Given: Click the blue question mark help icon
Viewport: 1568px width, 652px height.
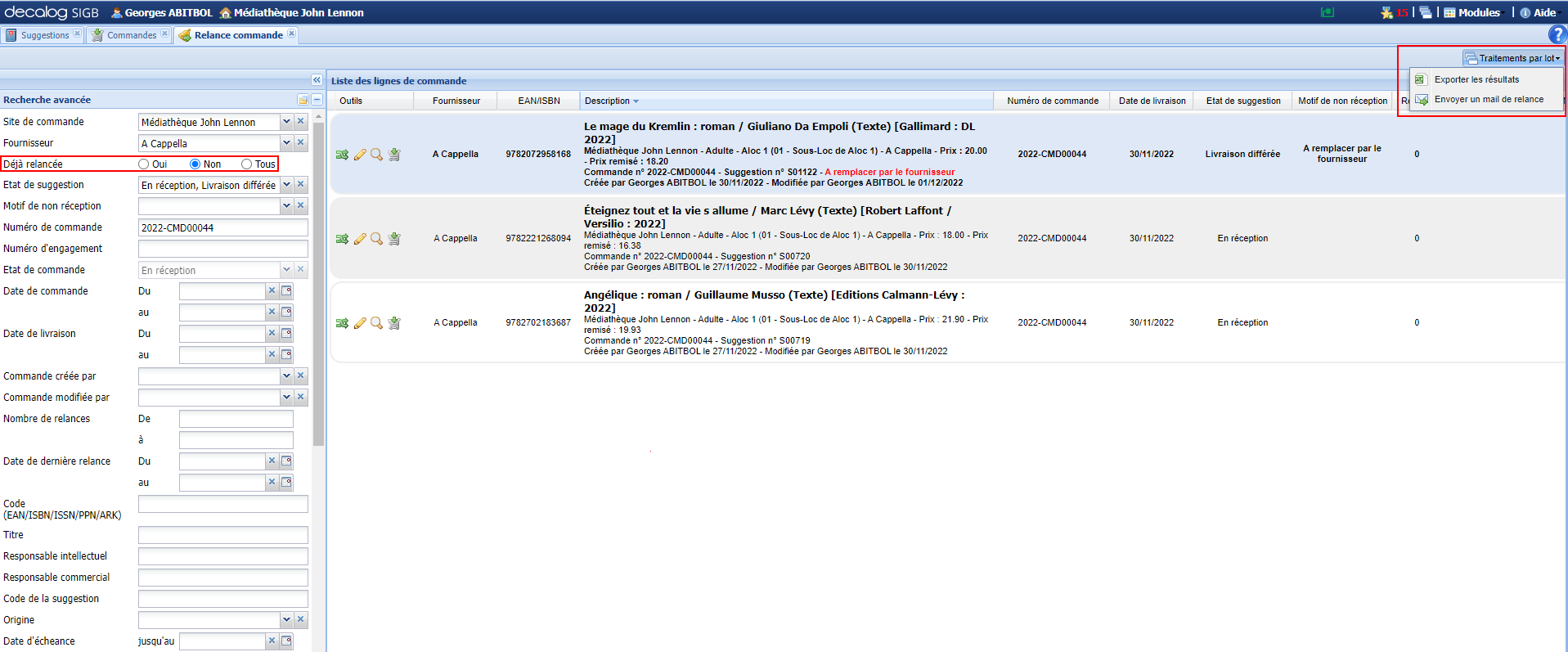Looking at the screenshot, I should pos(1557,34).
